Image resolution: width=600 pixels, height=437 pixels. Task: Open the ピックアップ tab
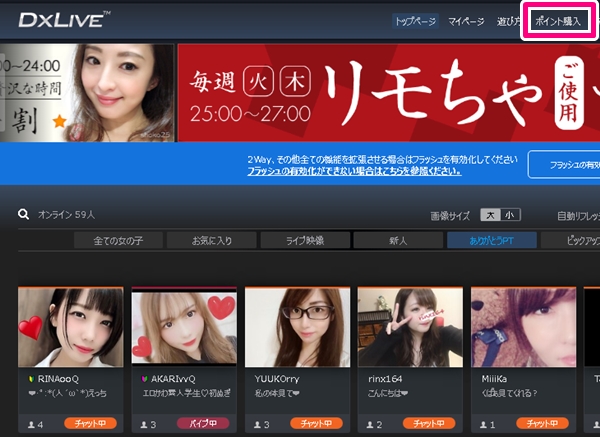pos(571,240)
